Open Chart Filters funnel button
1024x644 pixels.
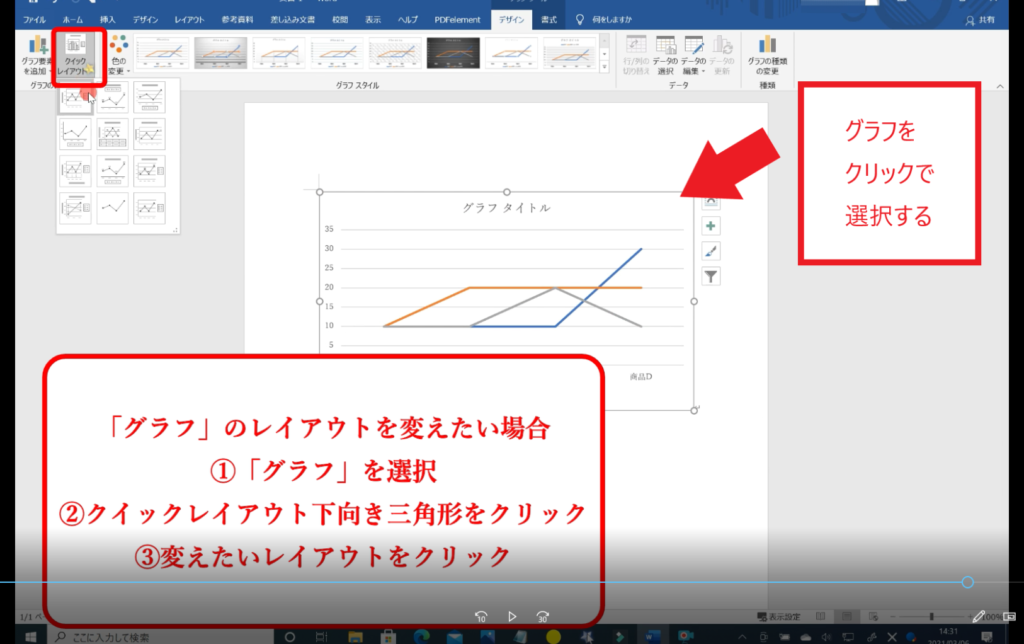[711, 276]
